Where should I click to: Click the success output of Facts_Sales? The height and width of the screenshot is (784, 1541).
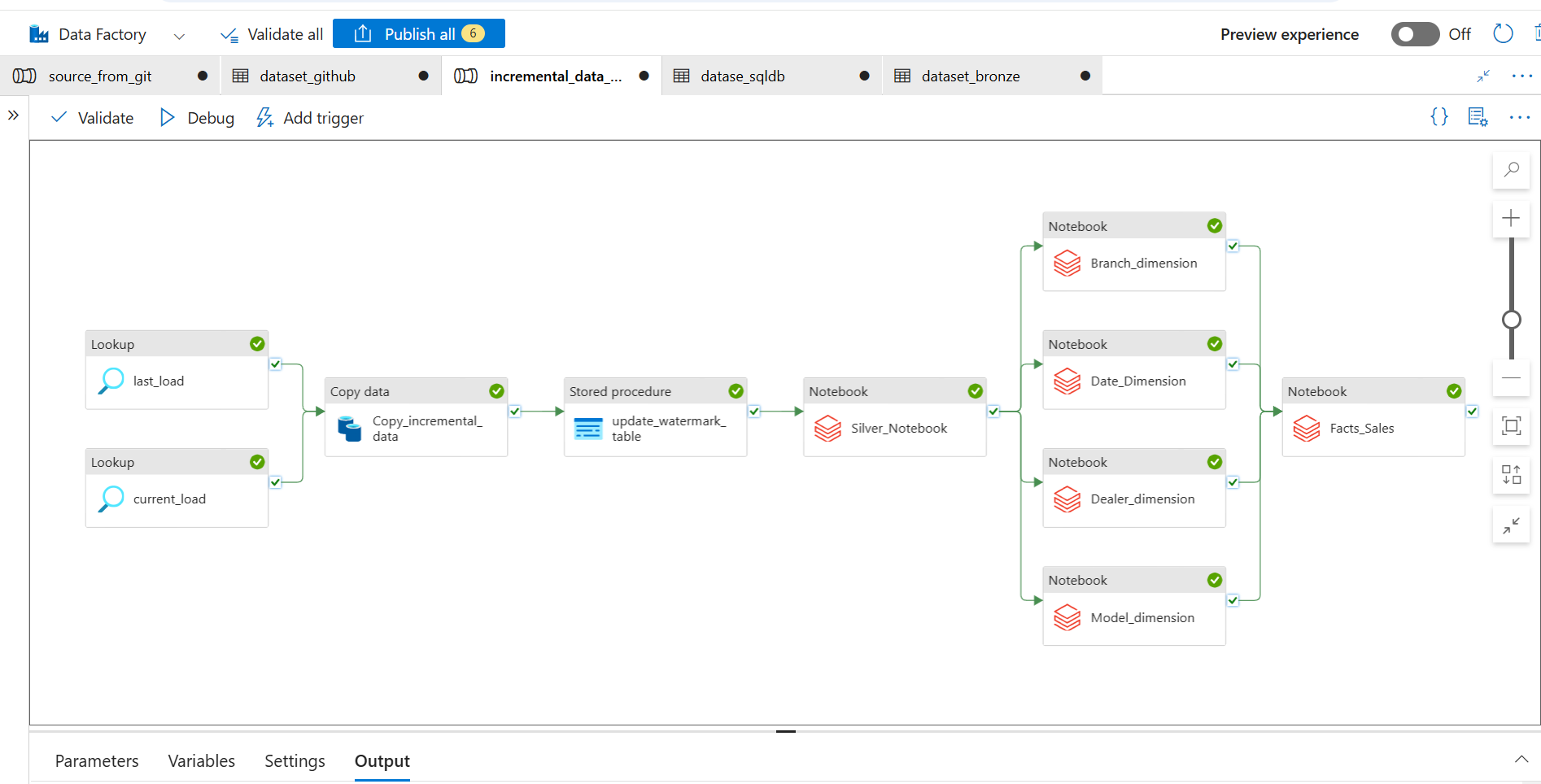coord(1472,412)
